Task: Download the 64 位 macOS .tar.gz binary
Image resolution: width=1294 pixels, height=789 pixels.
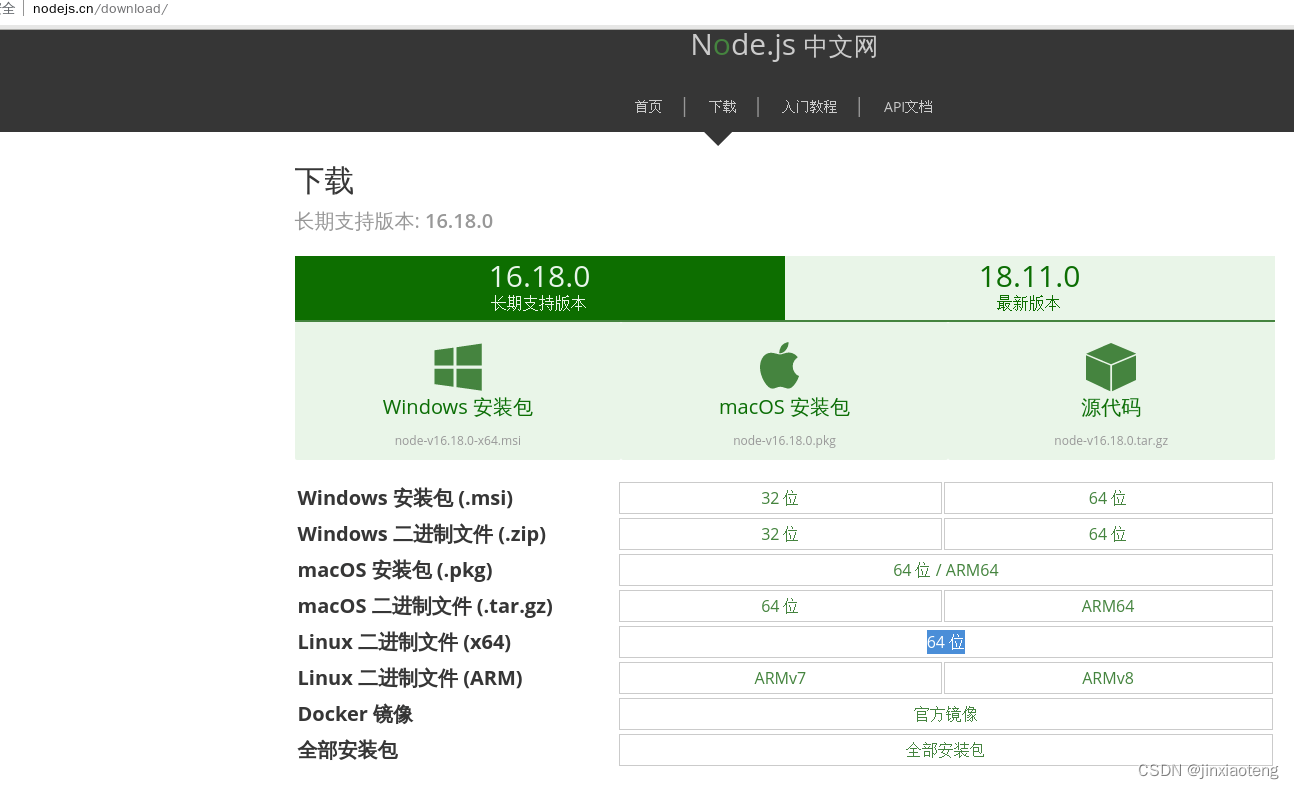Action: coord(780,606)
